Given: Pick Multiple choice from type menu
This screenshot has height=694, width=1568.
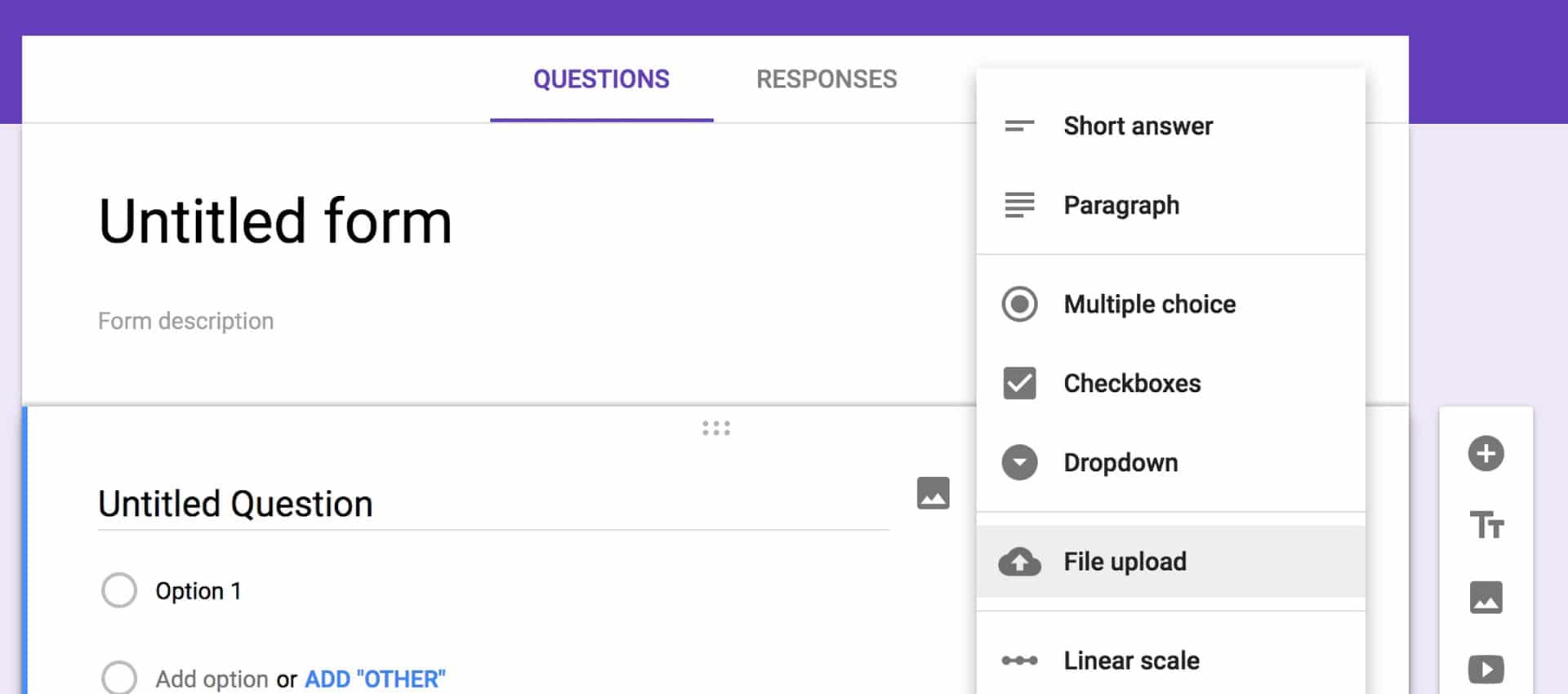Looking at the screenshot, I should (x=1170, y=304).
